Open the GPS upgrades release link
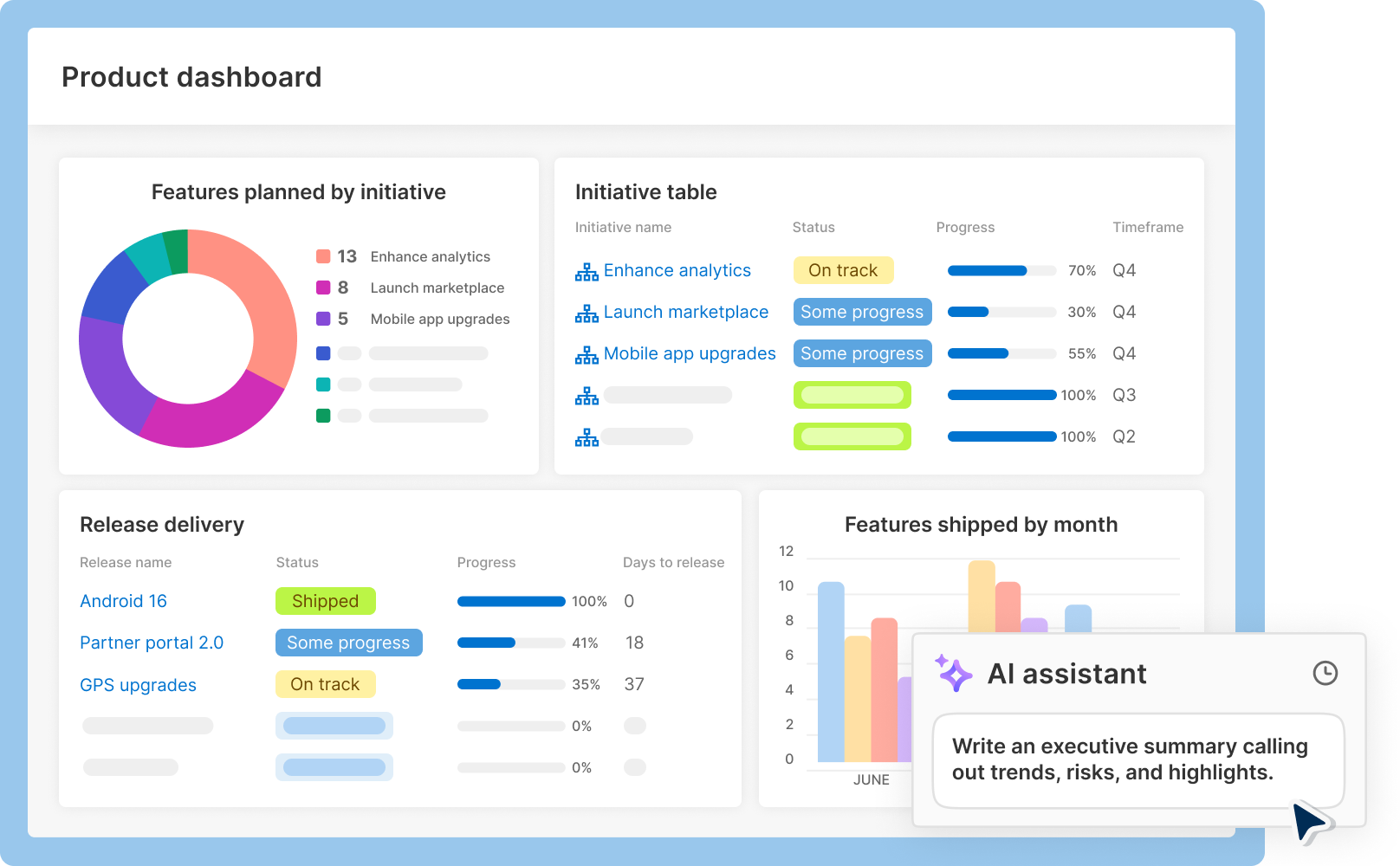 (138, 685)
